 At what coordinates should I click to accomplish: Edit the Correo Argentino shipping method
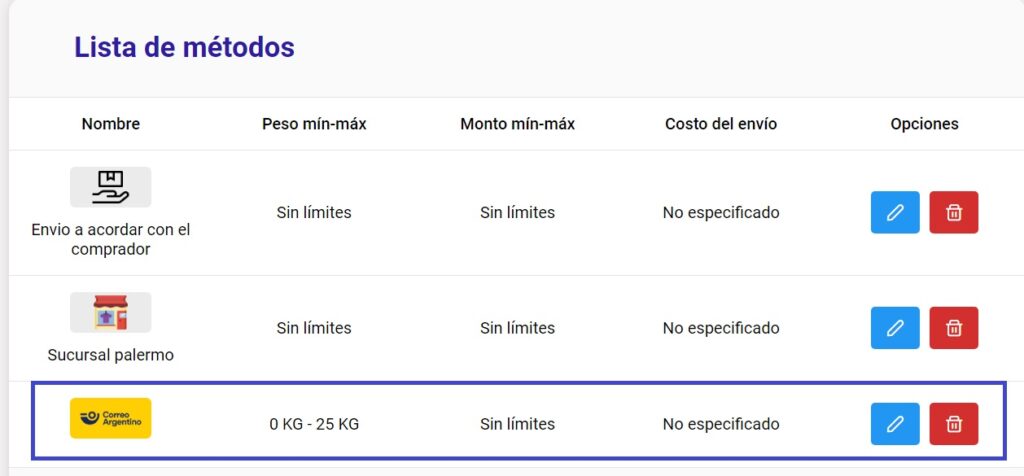pos(895,424)
